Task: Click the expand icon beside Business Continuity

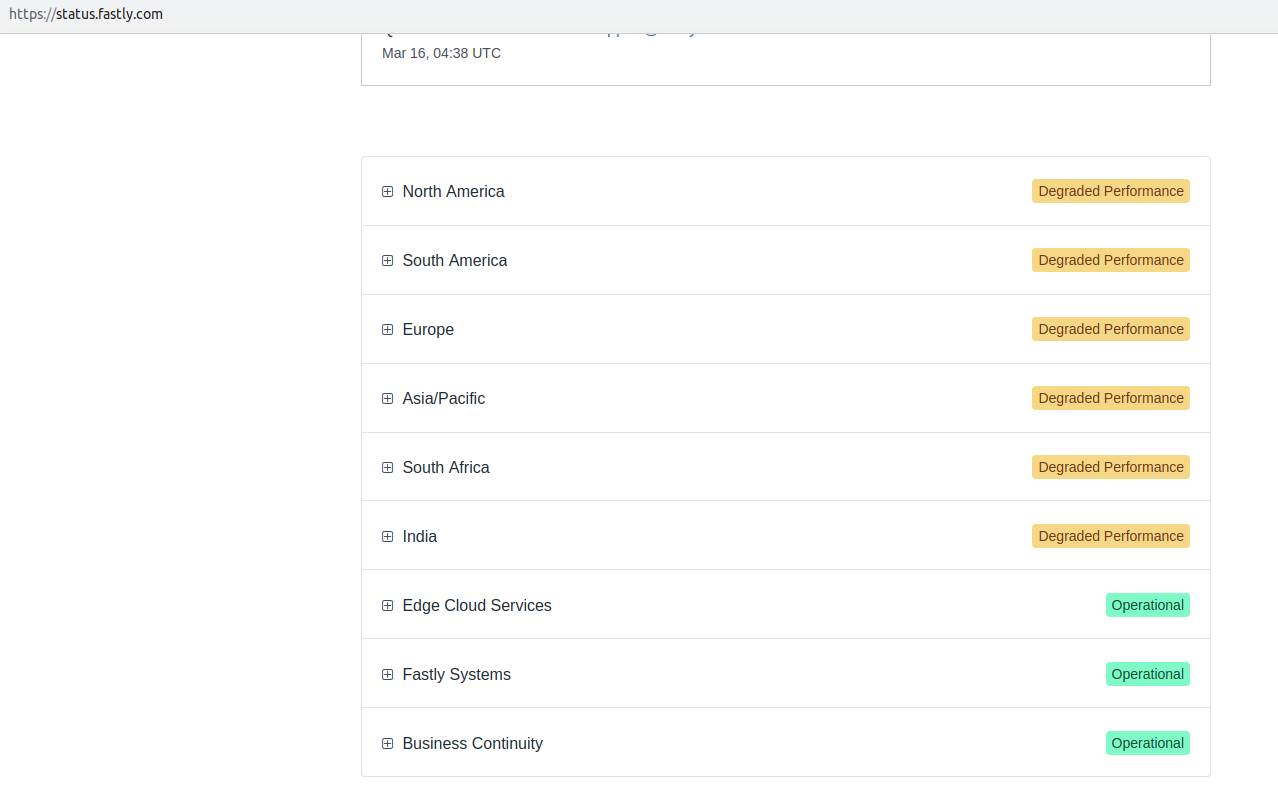Action: (388, 743)
